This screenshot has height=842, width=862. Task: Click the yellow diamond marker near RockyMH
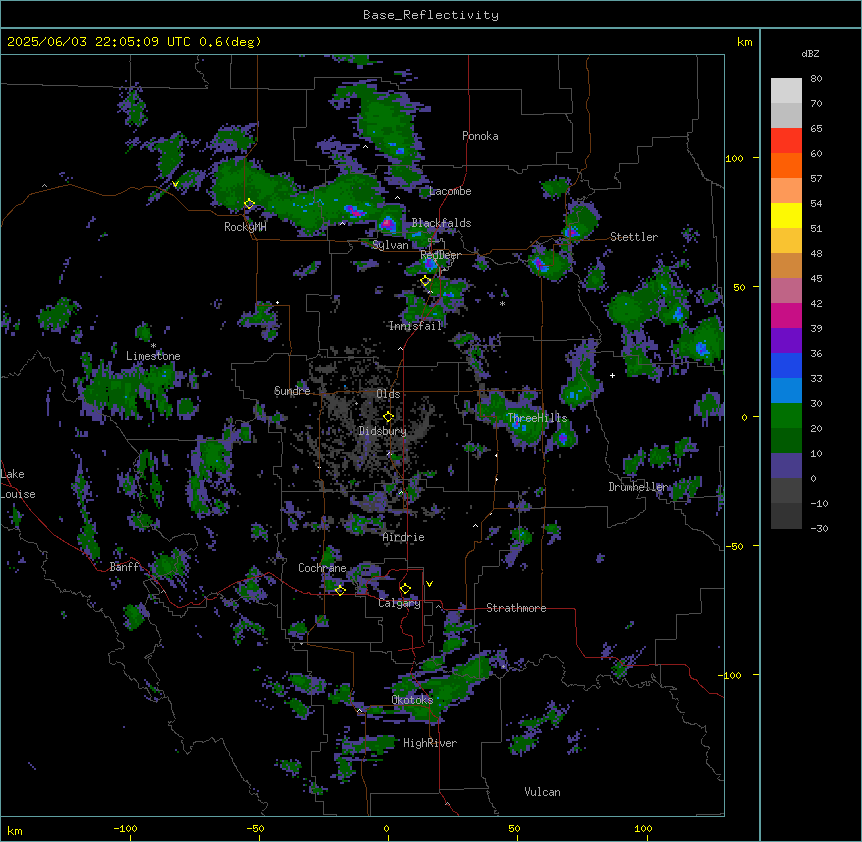click(249, 204)
